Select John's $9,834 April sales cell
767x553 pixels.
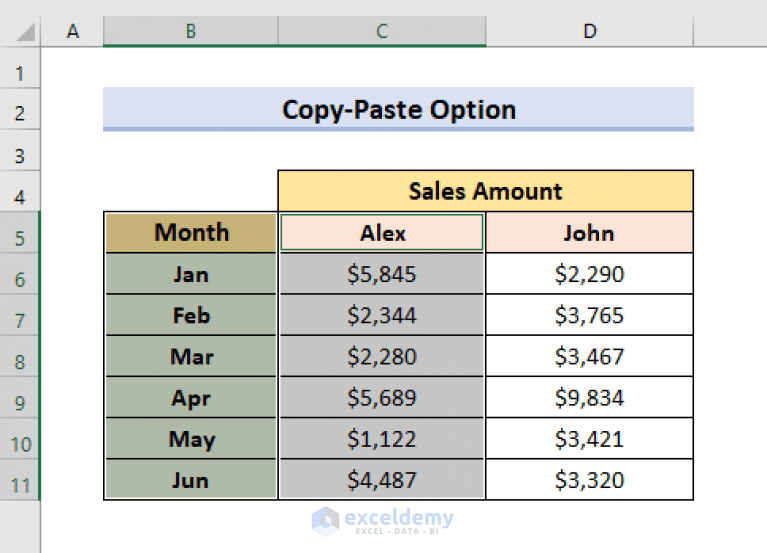click(589, 397)
